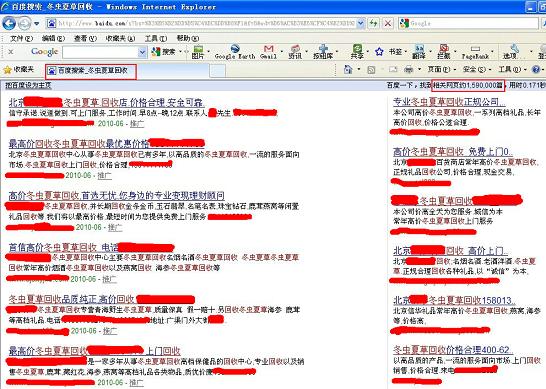Click the 图片 images toolbar icon
Viewport: 546px width, 389px height.
pyautogui.click(x=198, y=52)
